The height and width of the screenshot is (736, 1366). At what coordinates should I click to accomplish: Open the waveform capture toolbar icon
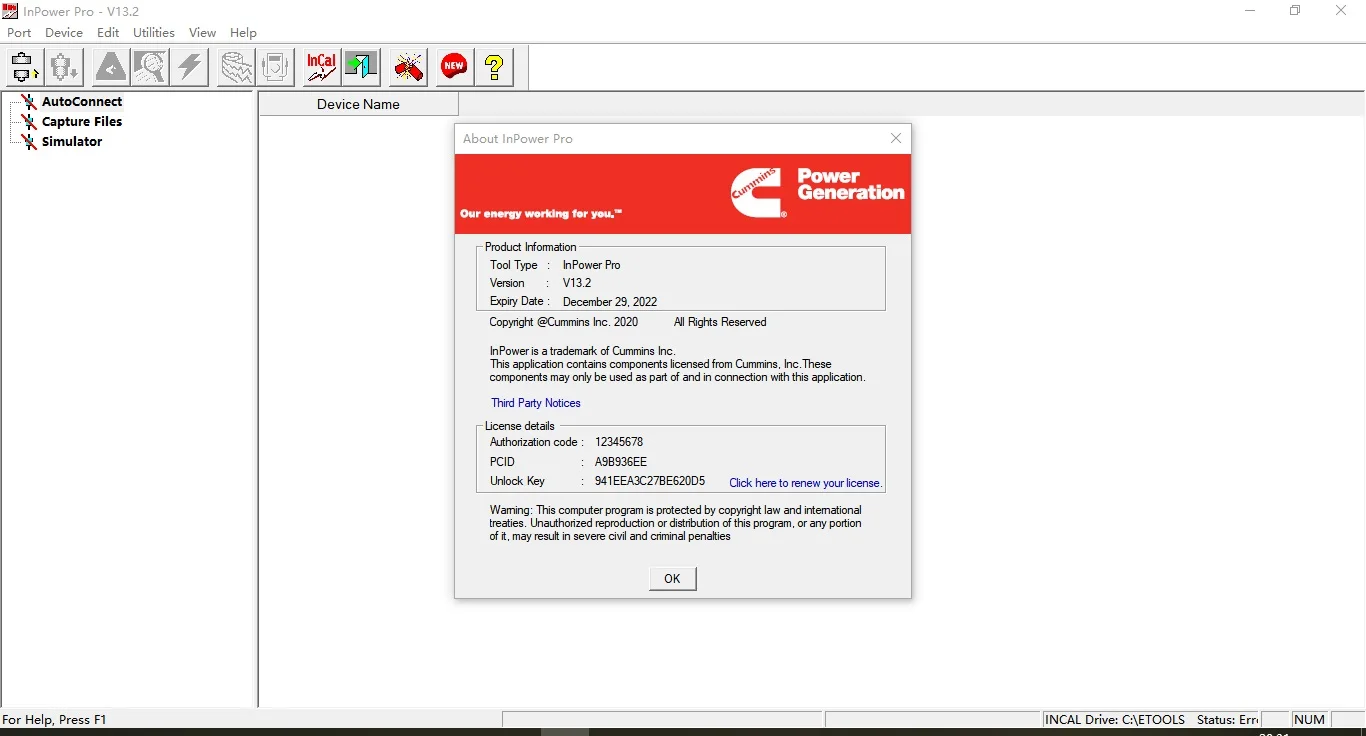[235, 67]
